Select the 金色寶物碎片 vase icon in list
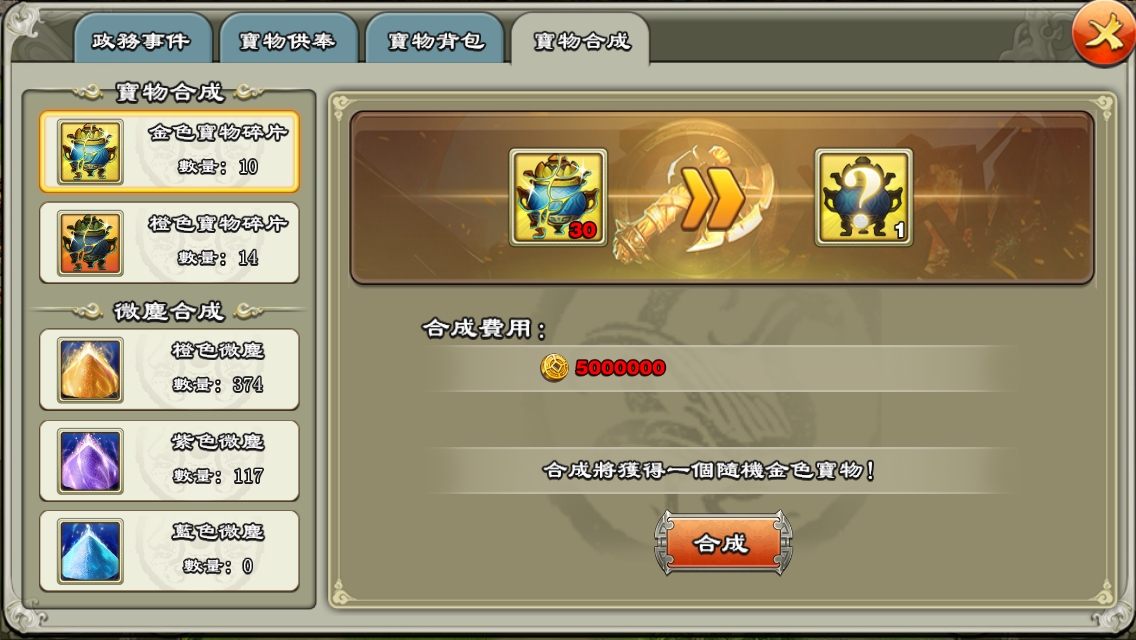This screenshot has height=640, width=1136. (x=90, y=151)
